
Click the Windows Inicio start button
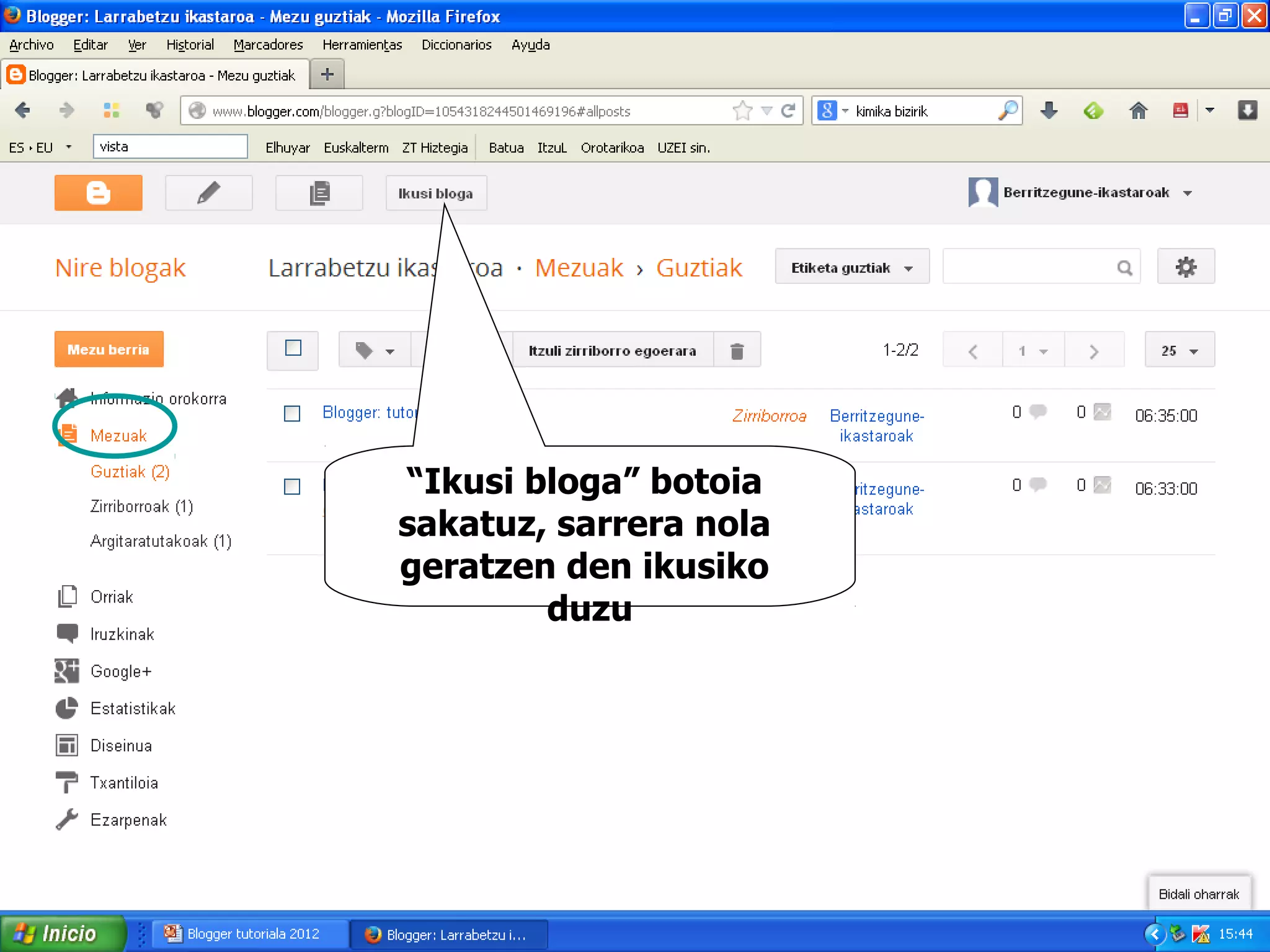(62, 933)
